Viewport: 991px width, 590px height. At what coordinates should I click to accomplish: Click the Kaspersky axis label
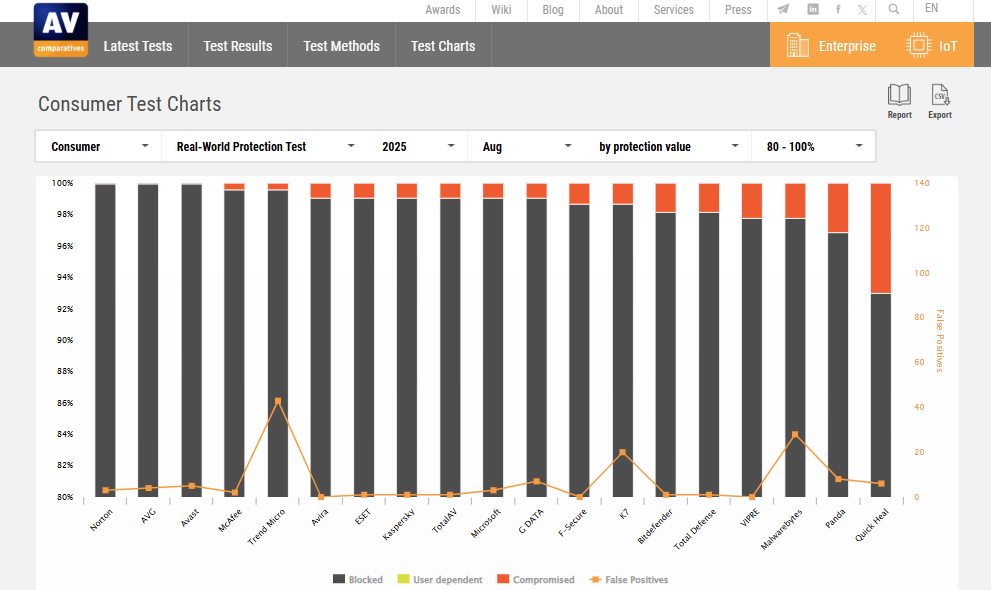click(398, 524)
